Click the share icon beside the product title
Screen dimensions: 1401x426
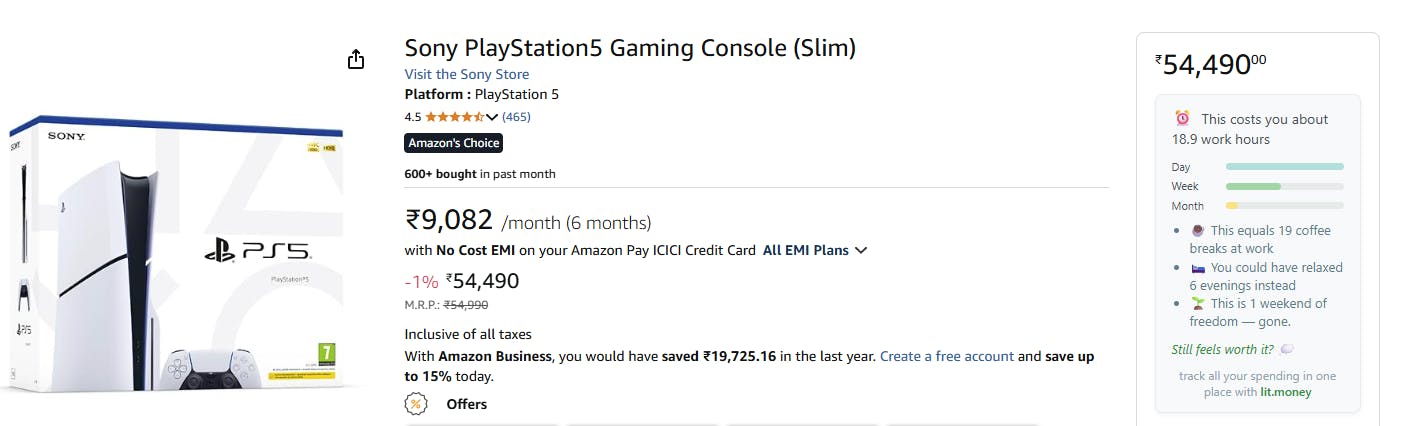click(x=356, y=60)
